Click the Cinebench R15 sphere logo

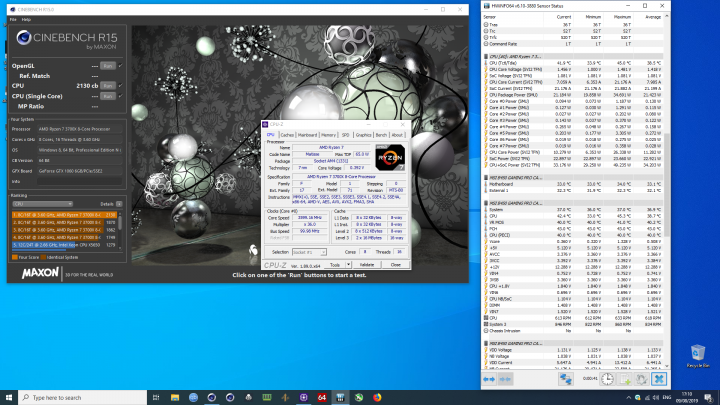pyautogui.click(x=23, y=38)
